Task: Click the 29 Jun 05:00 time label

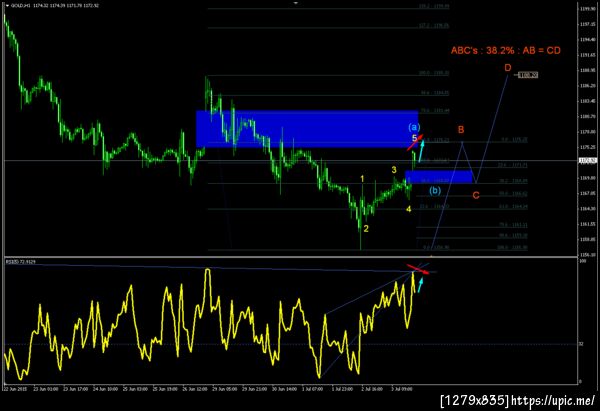Action: 225,389
